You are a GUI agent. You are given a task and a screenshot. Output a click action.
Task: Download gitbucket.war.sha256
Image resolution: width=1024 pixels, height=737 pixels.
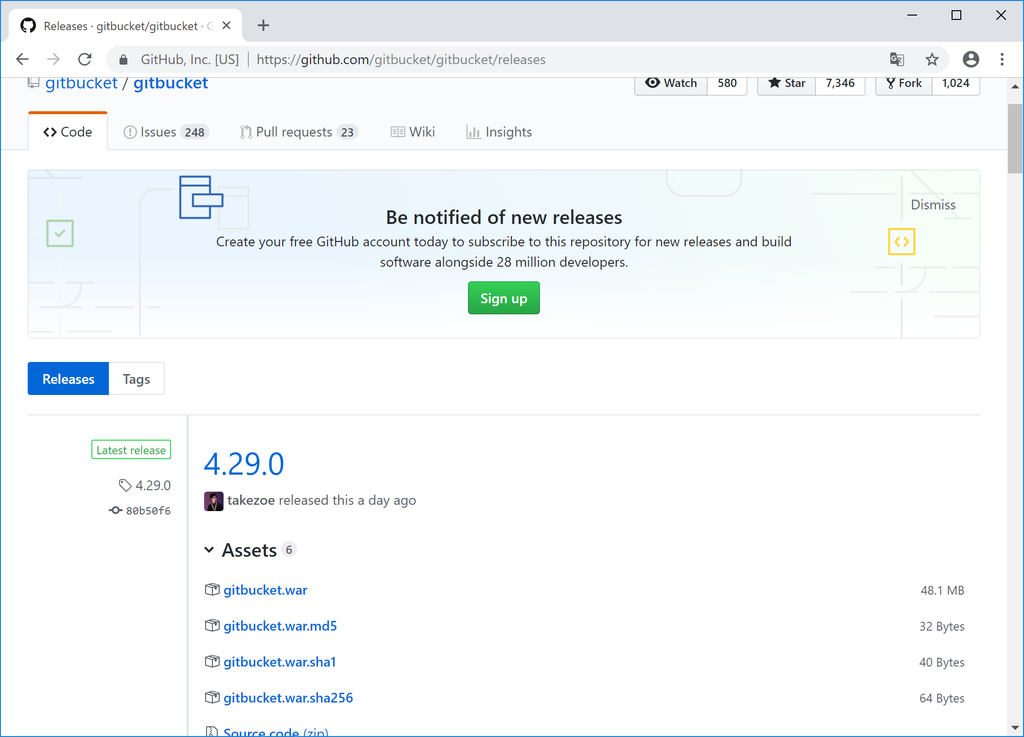288,697
